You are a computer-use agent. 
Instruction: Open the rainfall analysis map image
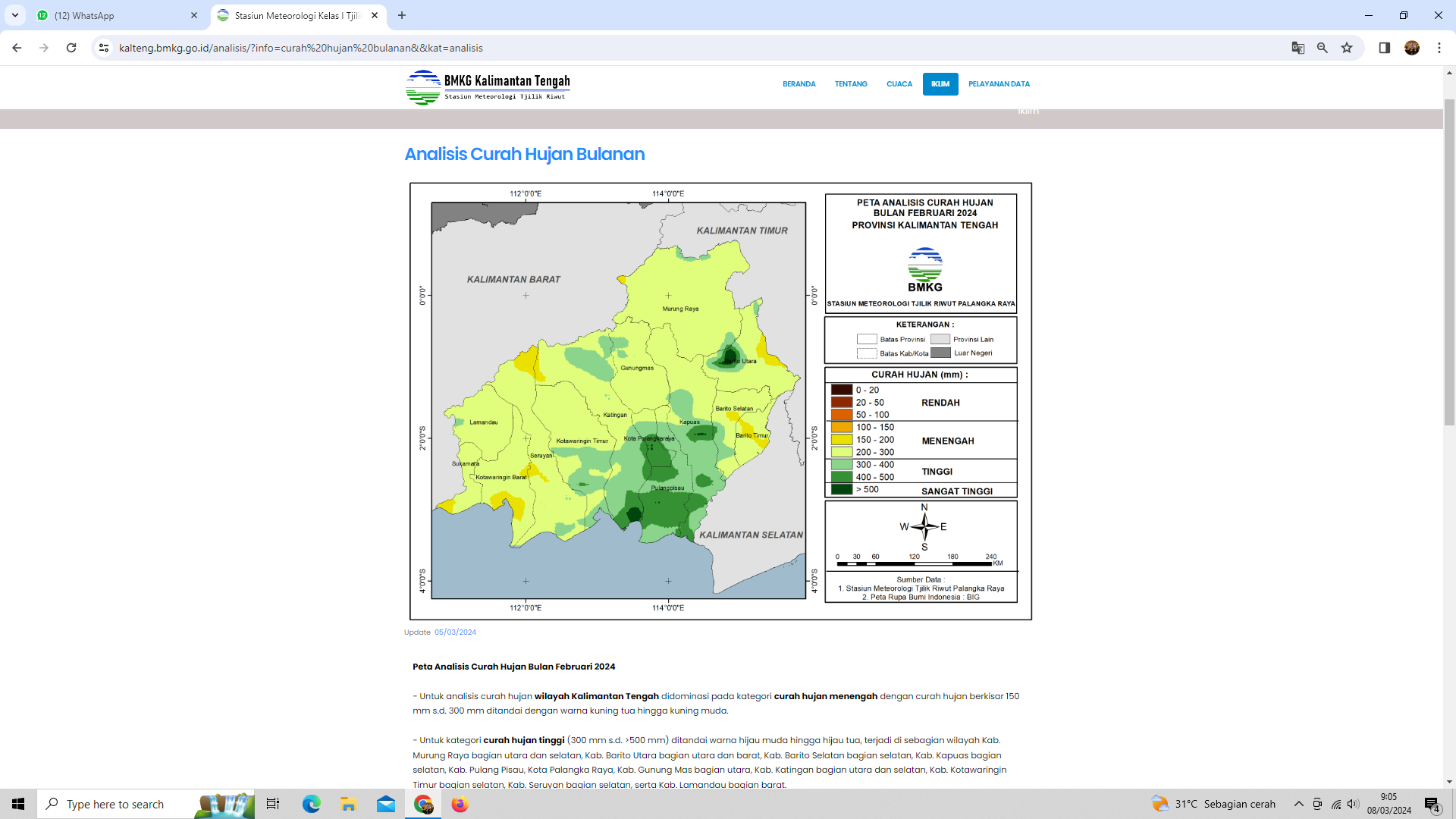(x=720, y=401)
